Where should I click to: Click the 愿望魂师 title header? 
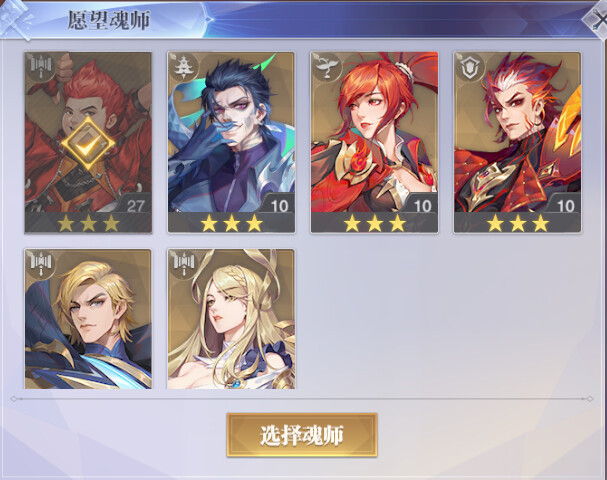pos(109,20)
